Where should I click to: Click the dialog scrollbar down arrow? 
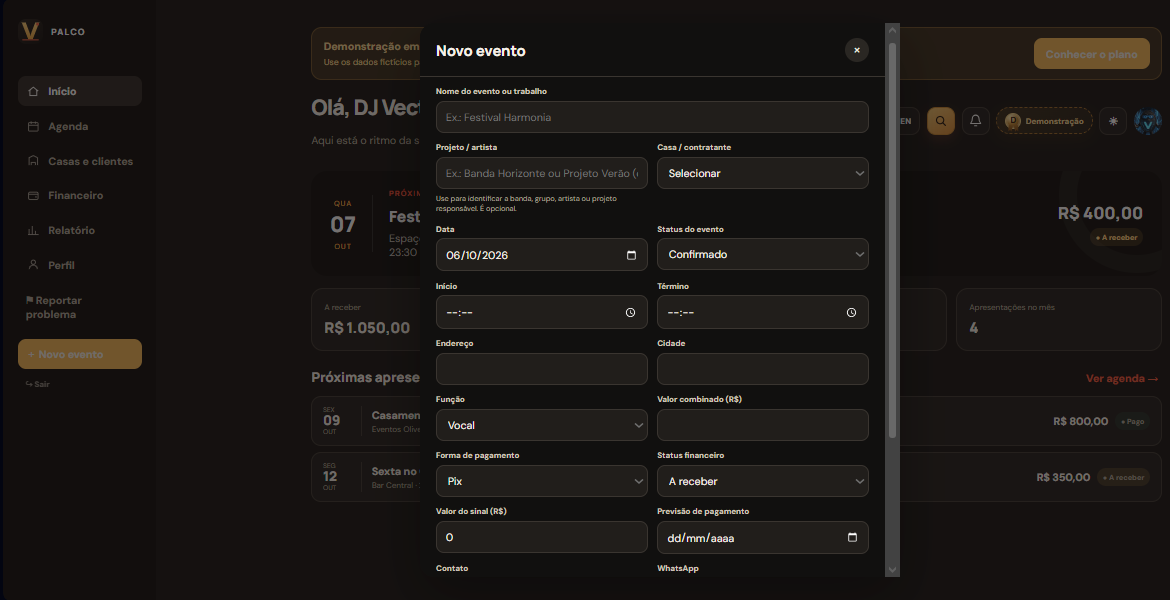(892, 569)
